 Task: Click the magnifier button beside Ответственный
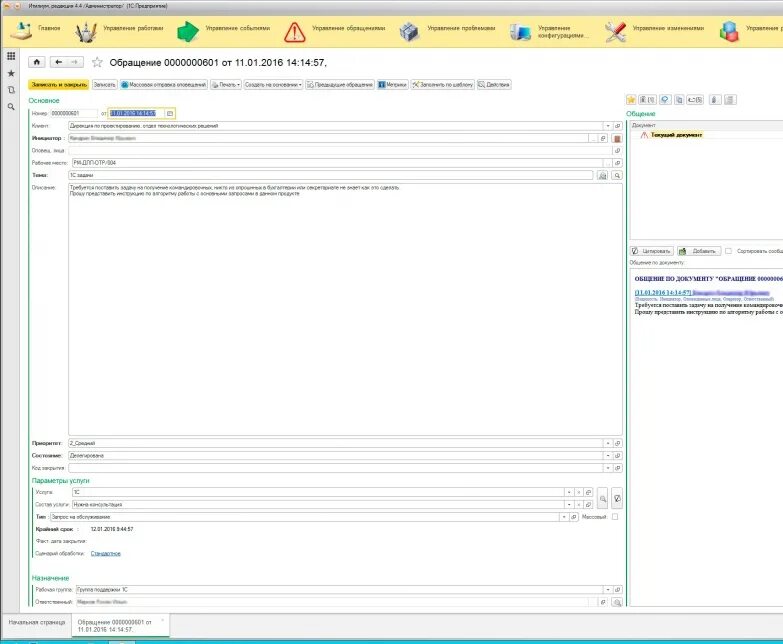coord(617,603)
